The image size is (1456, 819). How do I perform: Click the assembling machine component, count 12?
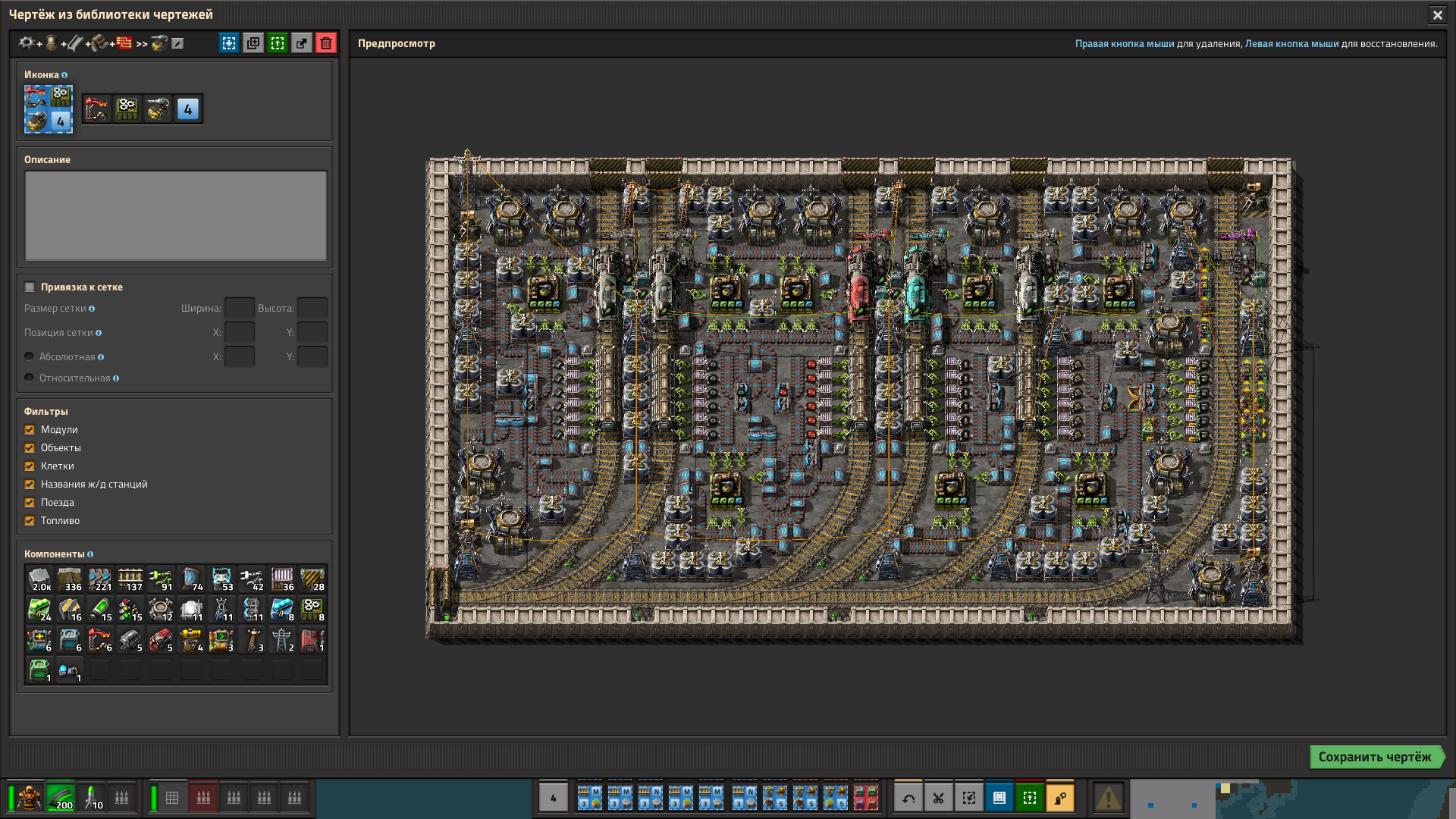click(x=161, y=610)
